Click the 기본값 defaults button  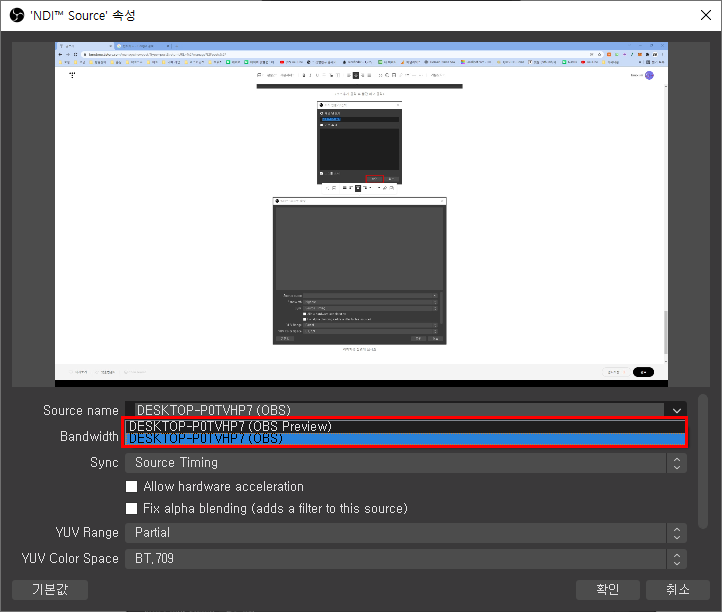click(50, 589)
